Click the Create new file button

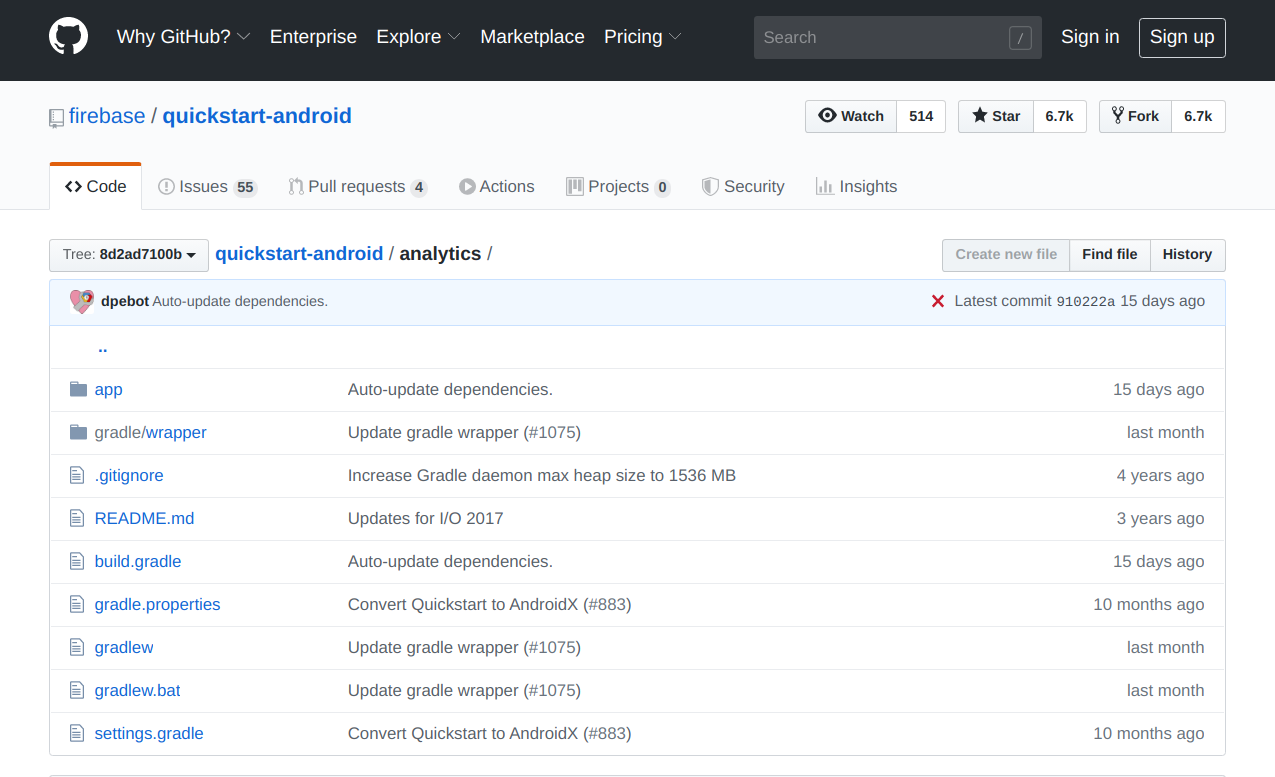(x=1006, y=255)
